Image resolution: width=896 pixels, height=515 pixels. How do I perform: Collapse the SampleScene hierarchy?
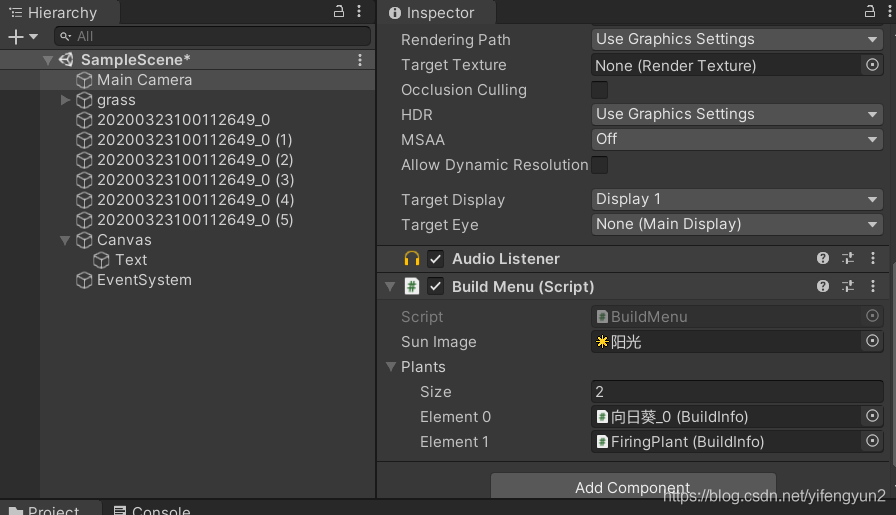pyautogui.click(x=48, y=60)
